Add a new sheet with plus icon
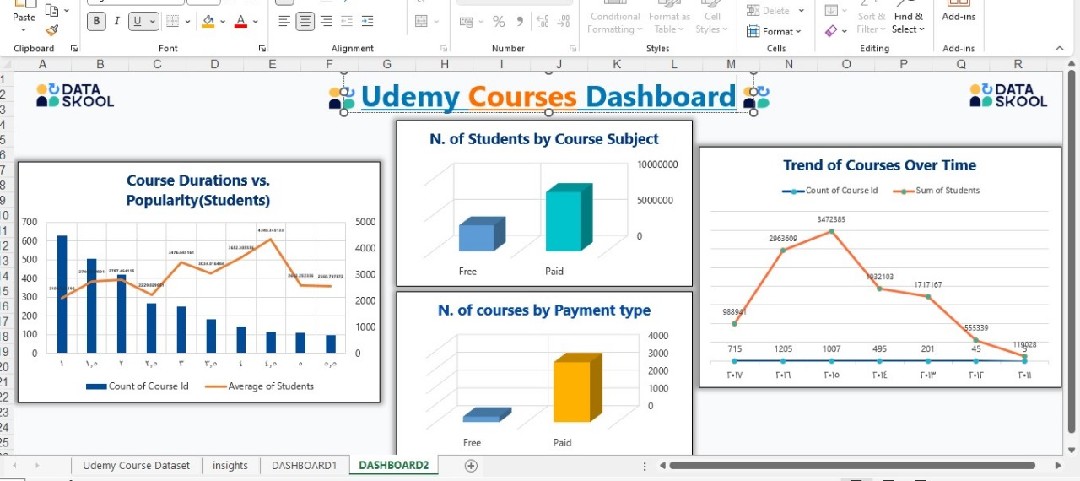 (x=471, y=466)
